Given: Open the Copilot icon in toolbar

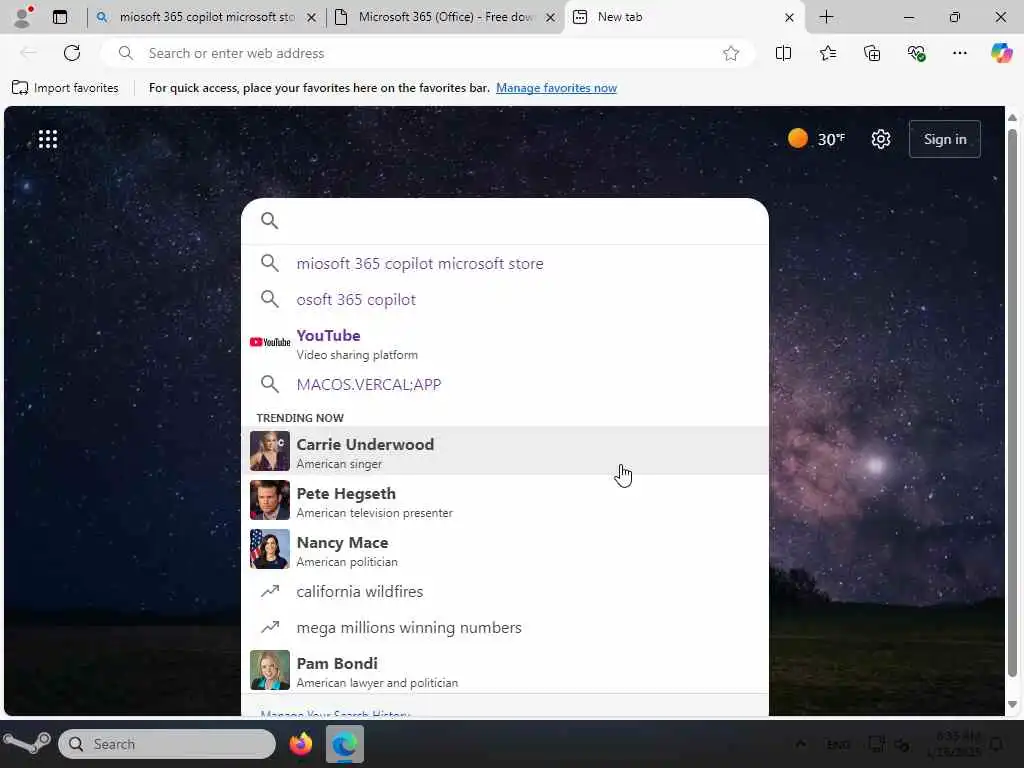Looking at the screenshot, I should [x=1002, y=53].
